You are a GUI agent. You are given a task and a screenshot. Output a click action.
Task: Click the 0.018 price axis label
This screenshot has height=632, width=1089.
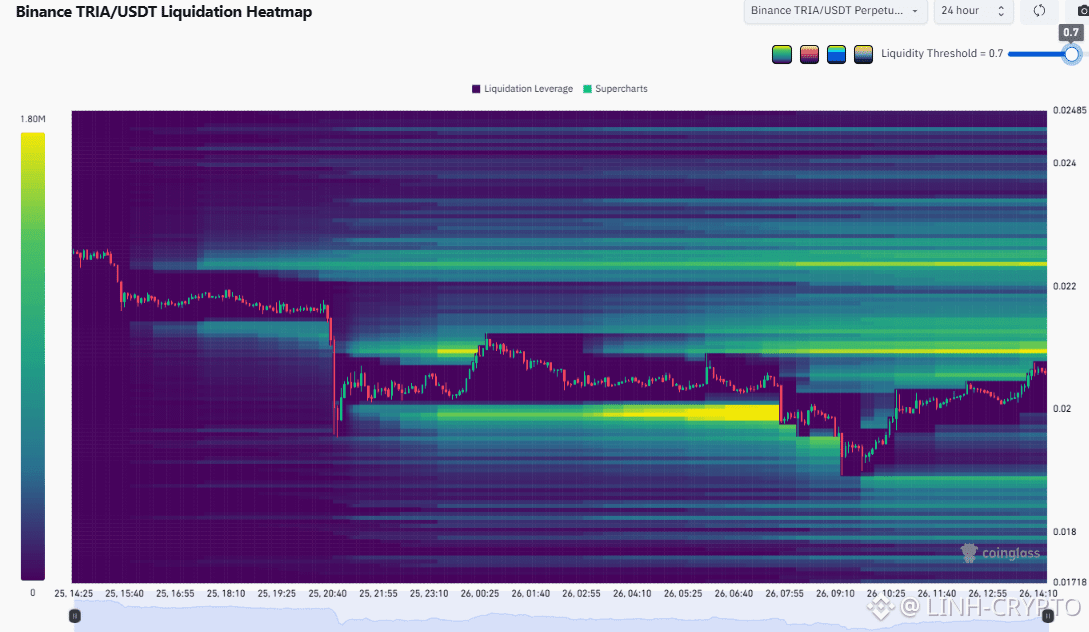1065,532
